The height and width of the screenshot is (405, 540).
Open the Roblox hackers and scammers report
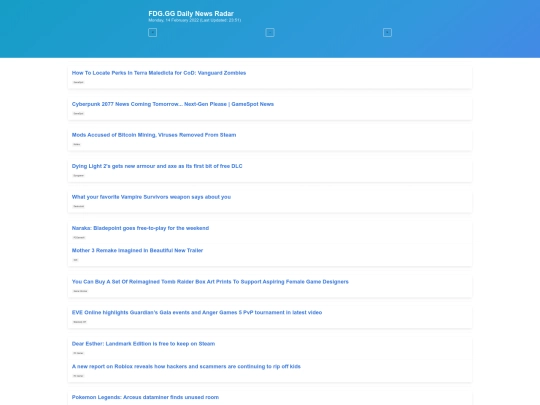[x=186, y=366]
